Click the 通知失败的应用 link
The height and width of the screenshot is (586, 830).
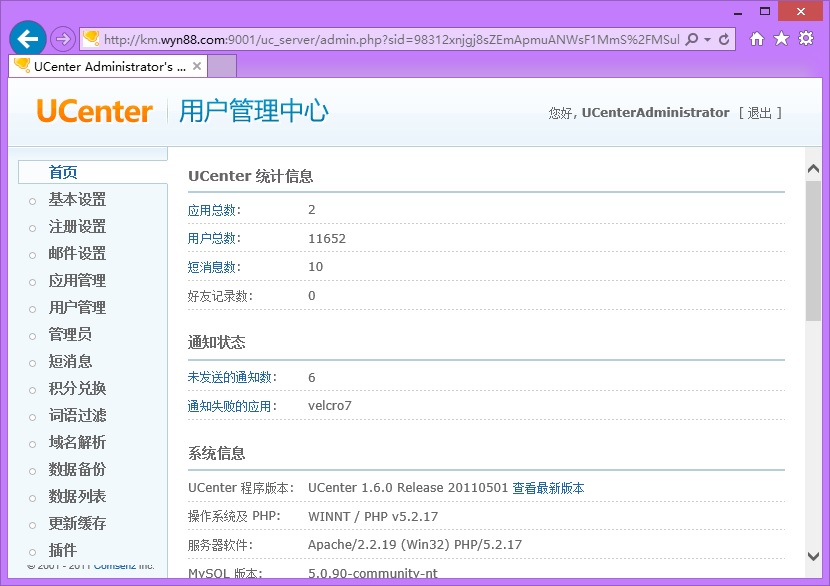230,406
